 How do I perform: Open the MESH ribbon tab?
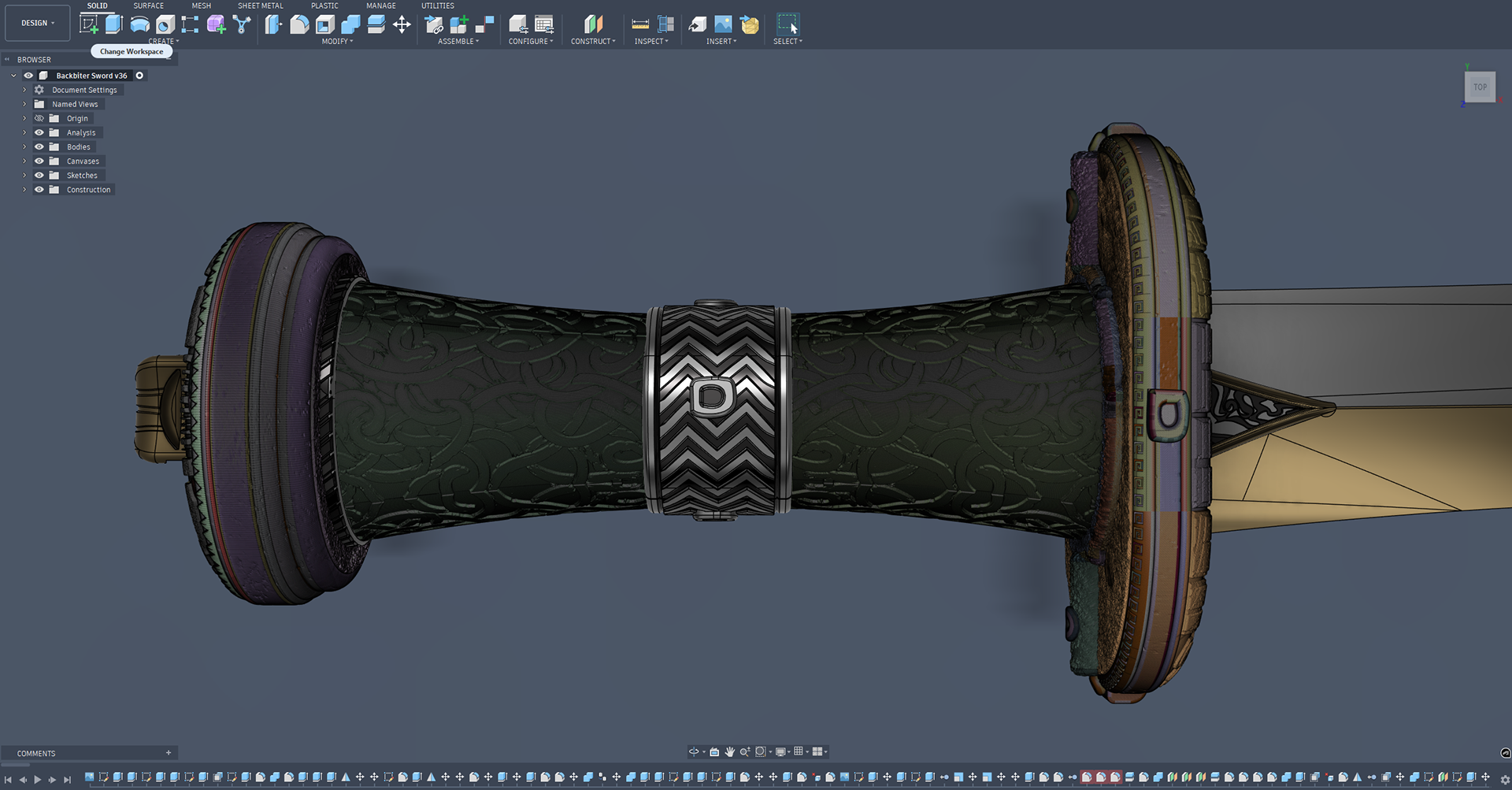point(201,6)
